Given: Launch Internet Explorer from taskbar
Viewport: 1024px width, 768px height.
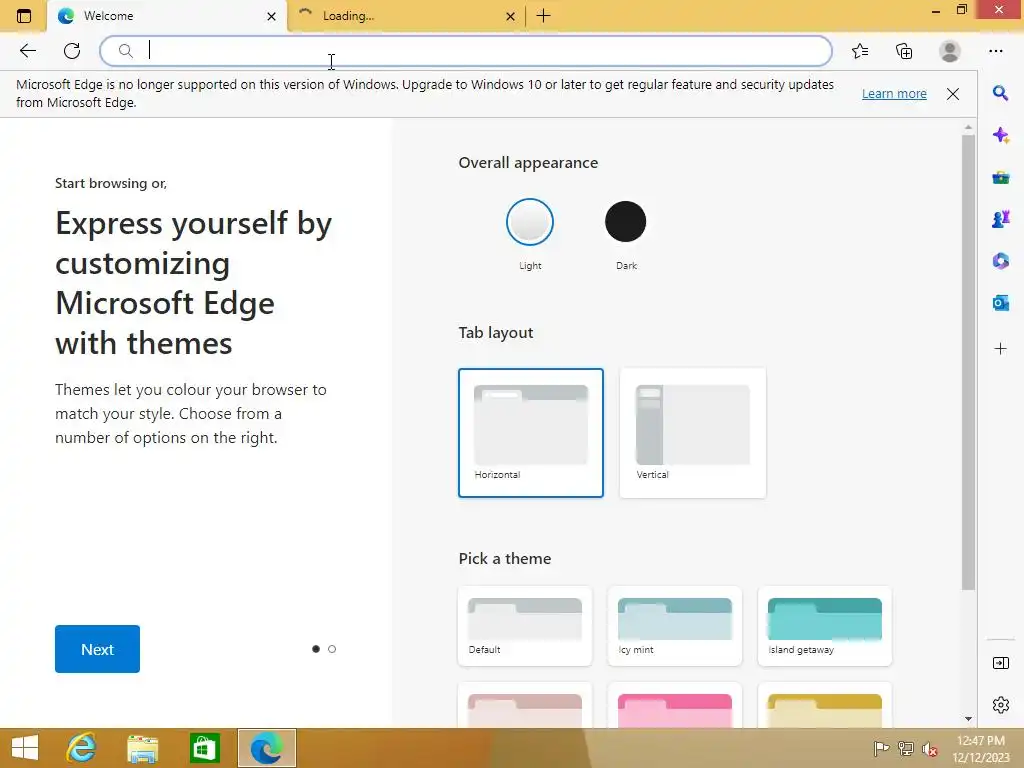Looking at the screenshot, I should (82, 748).
